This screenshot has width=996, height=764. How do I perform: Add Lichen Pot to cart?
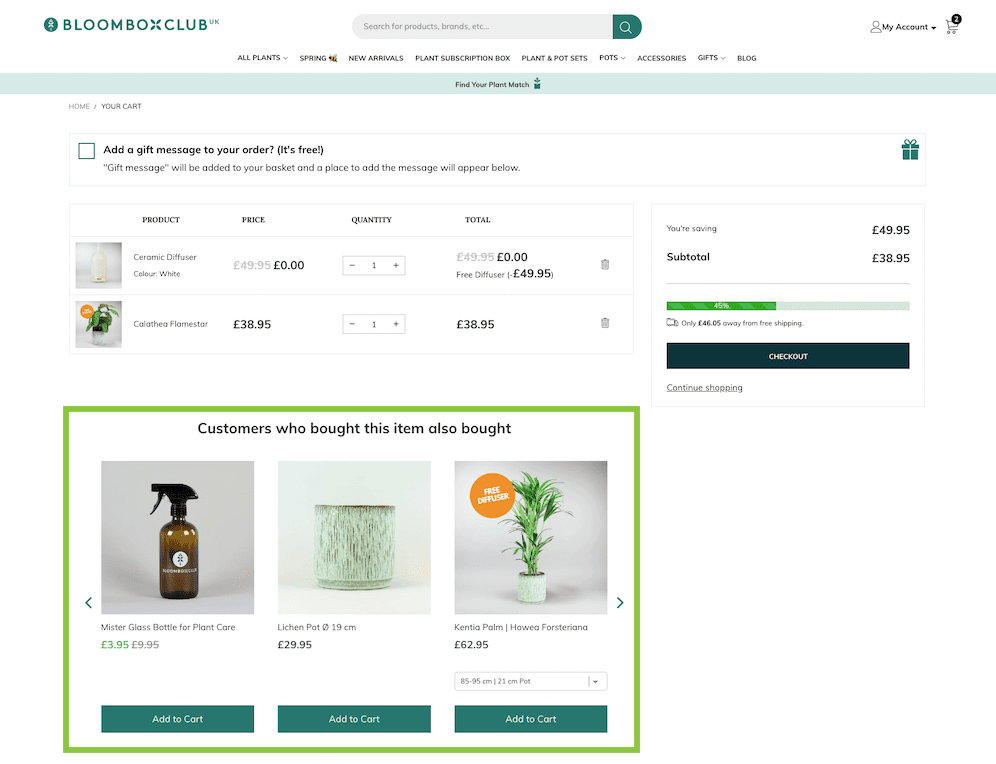[x=354, y=719]
